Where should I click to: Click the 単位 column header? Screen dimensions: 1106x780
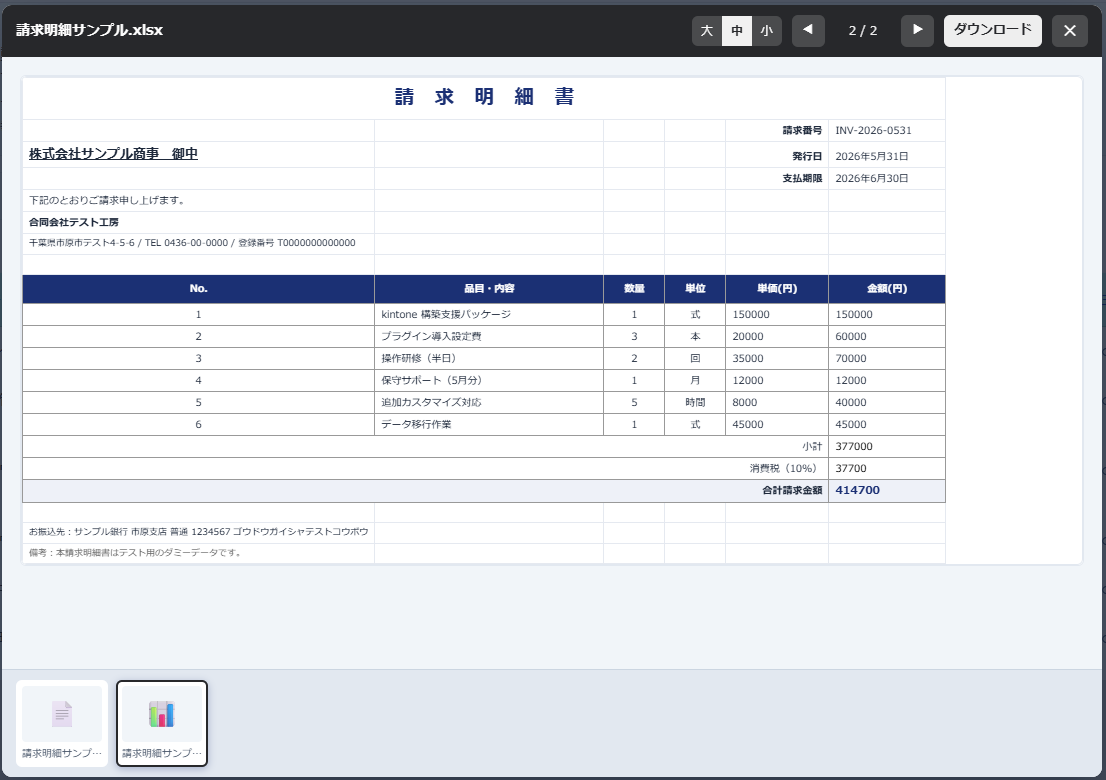click(x=695, y=288)
